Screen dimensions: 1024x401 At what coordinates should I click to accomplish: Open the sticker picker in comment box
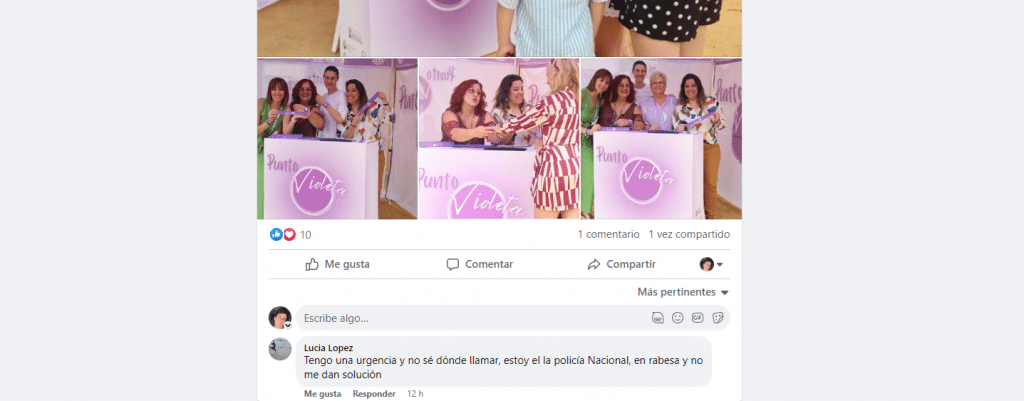(x=718, y=318)
